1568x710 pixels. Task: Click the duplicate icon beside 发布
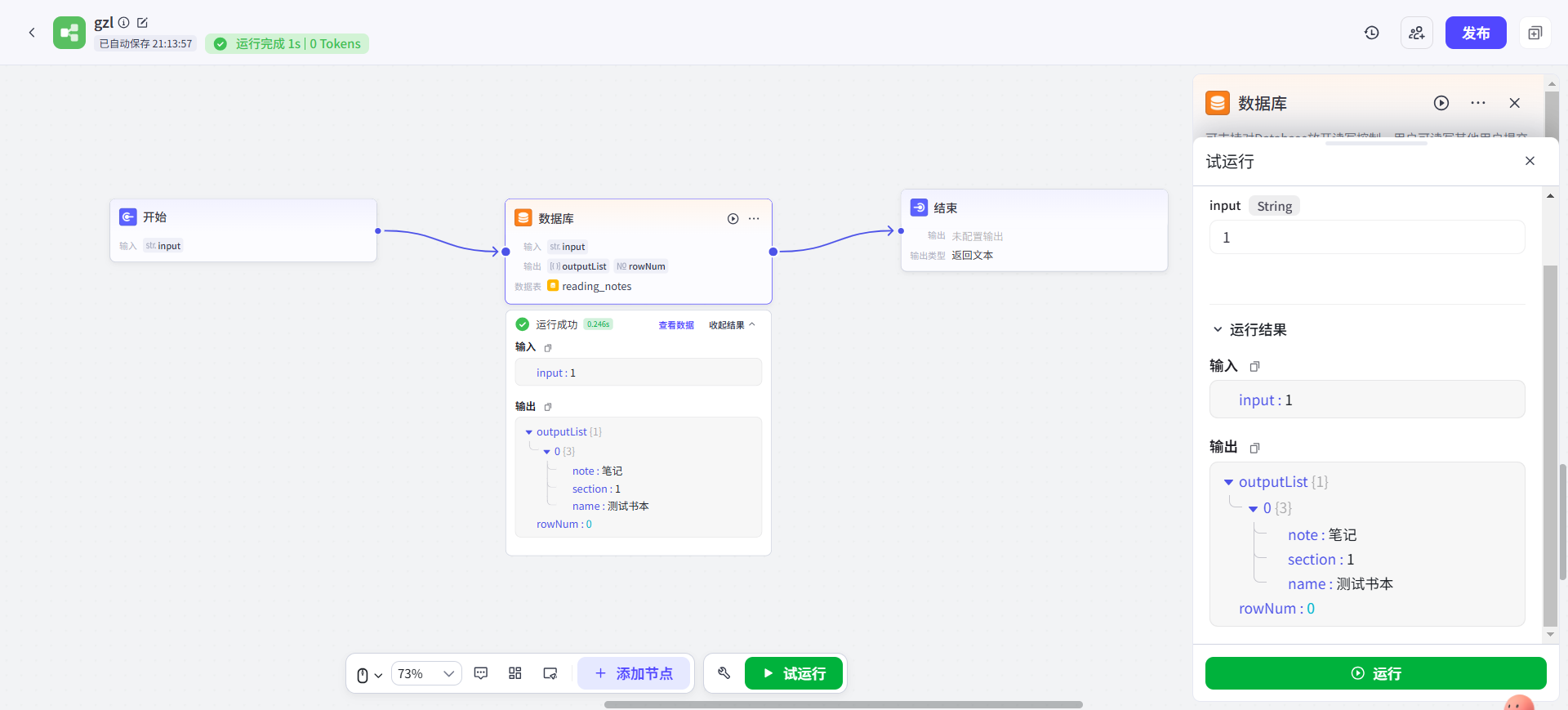pos(1535,33)
